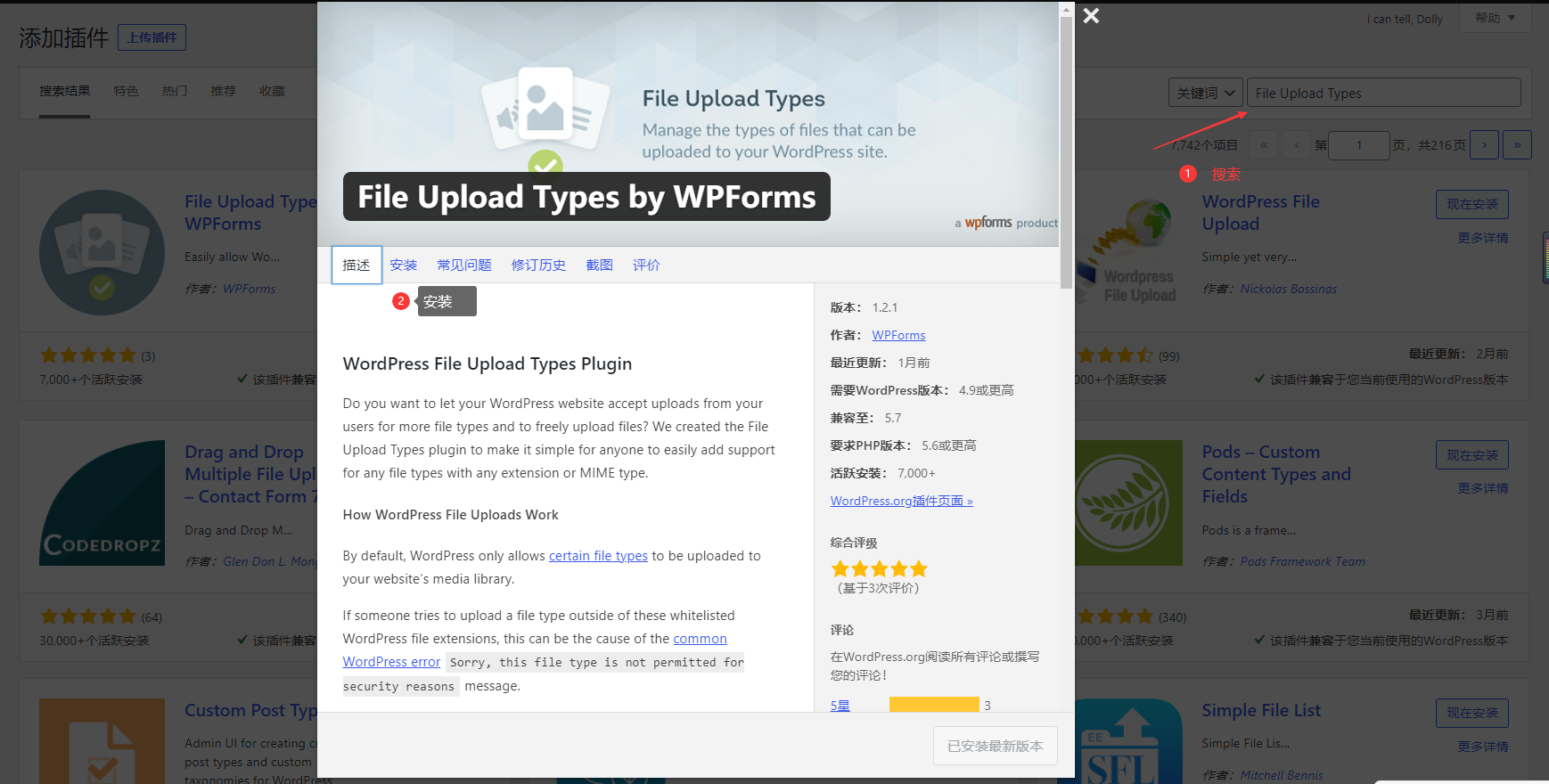Screen dimensions: 1549x784
Task: Switch to the 安装 tab in modal
Action: [403, 265]
